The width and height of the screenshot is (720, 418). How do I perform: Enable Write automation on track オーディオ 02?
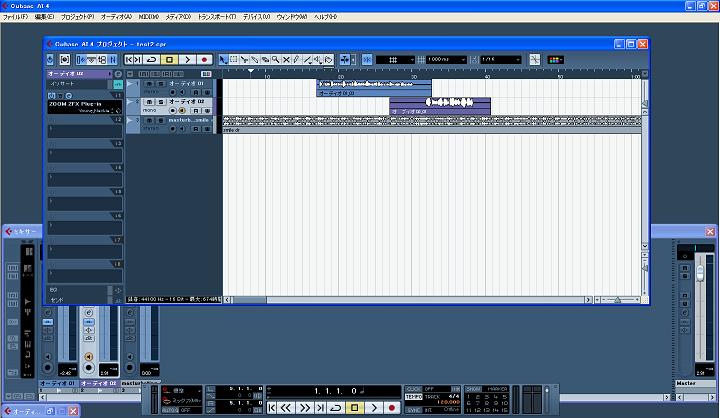tap(208, 110)
